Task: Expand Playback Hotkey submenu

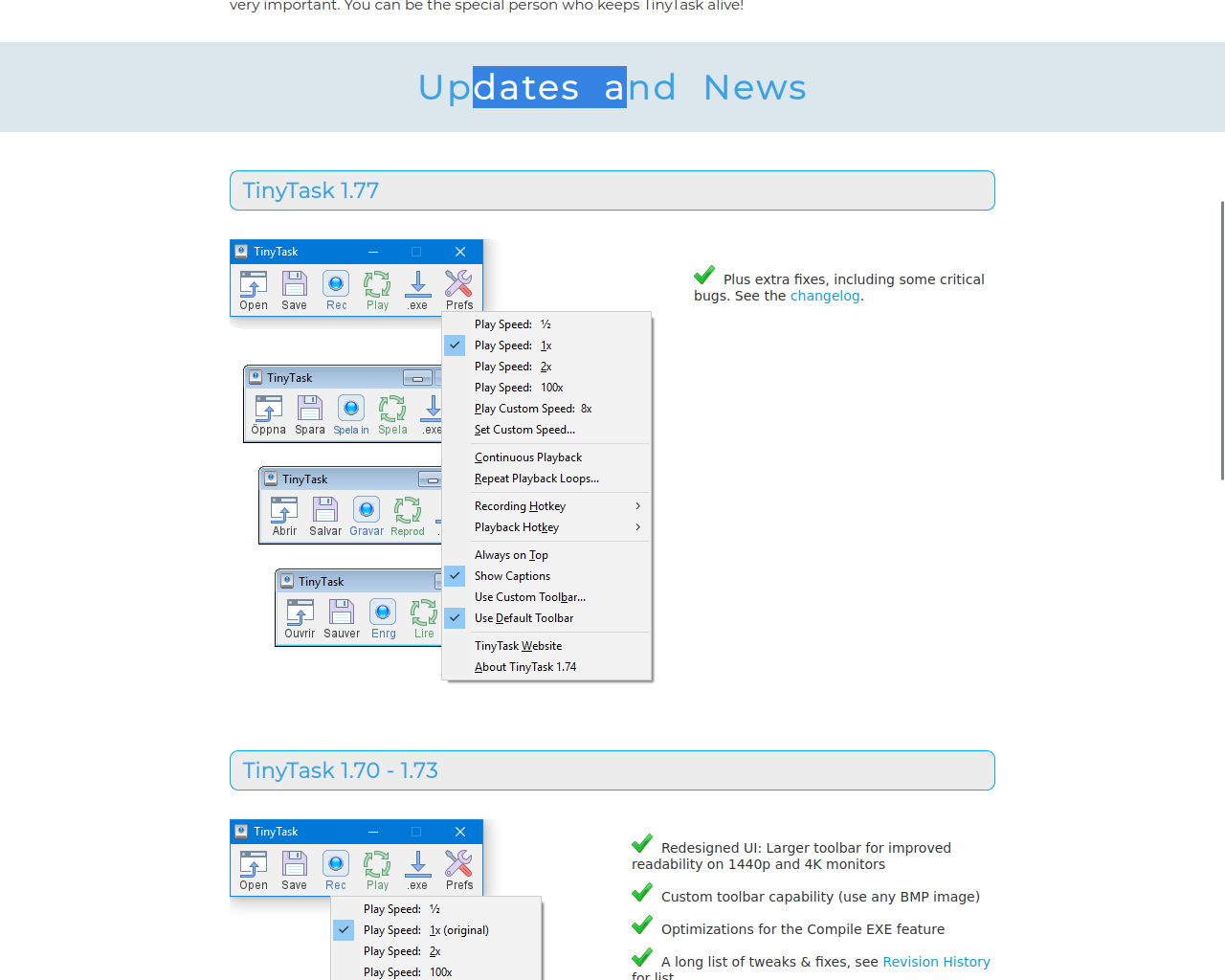Action: (546, 527)
